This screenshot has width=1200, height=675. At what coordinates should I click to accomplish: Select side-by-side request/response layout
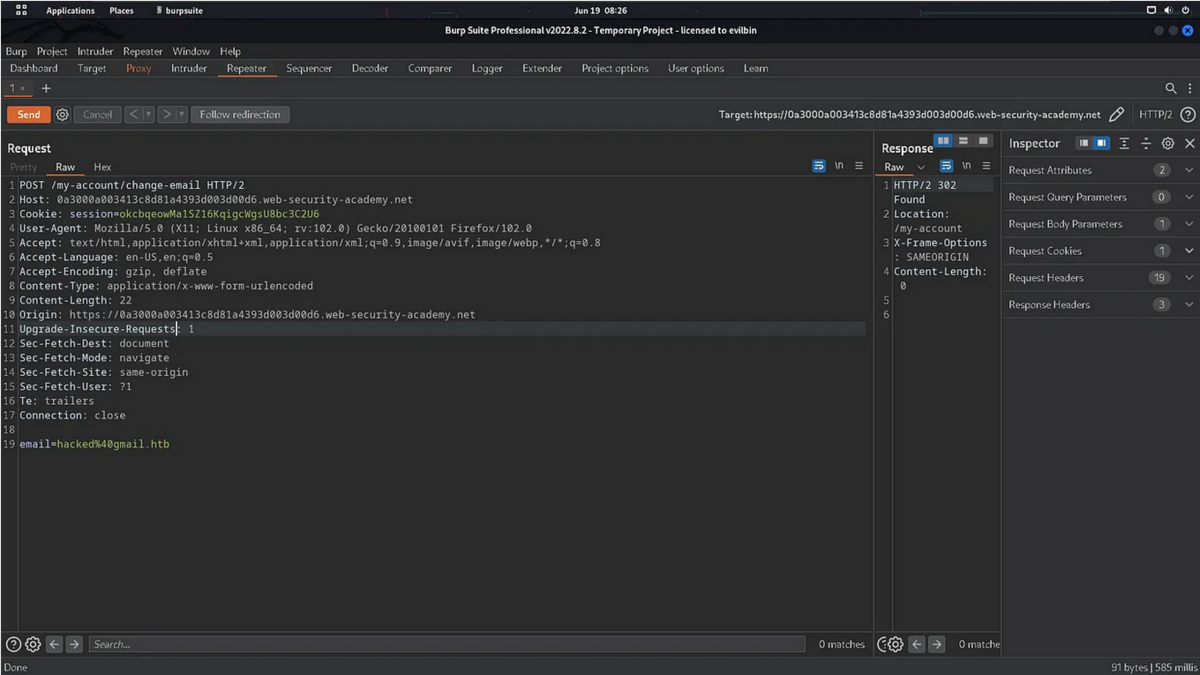943,141
